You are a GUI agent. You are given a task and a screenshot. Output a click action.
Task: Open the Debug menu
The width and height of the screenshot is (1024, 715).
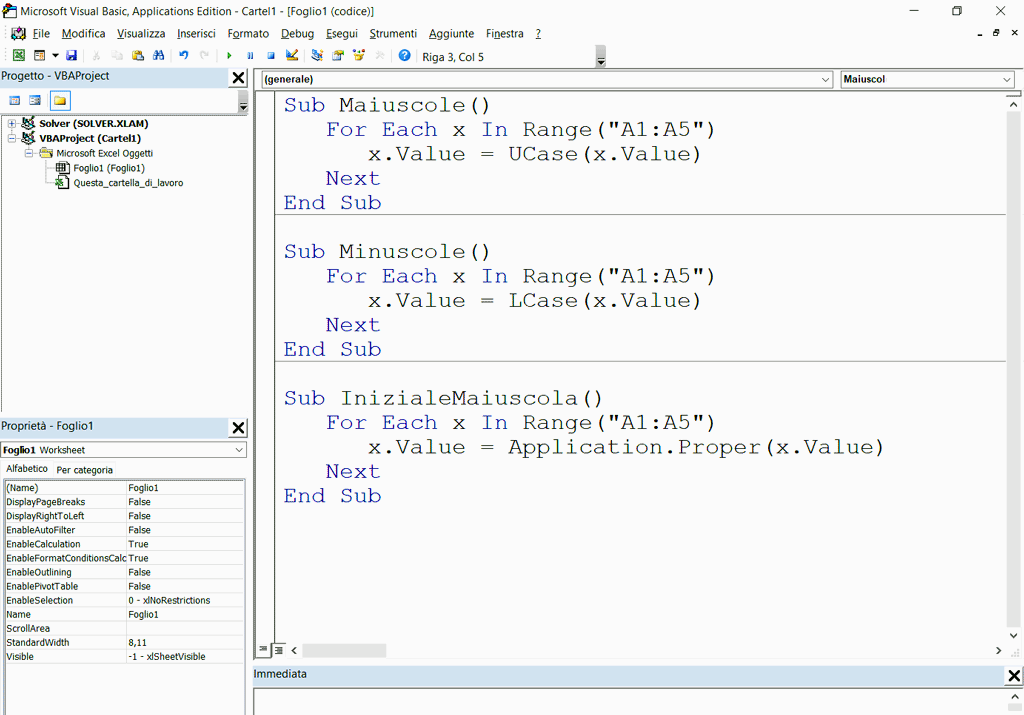coord(297,33)
